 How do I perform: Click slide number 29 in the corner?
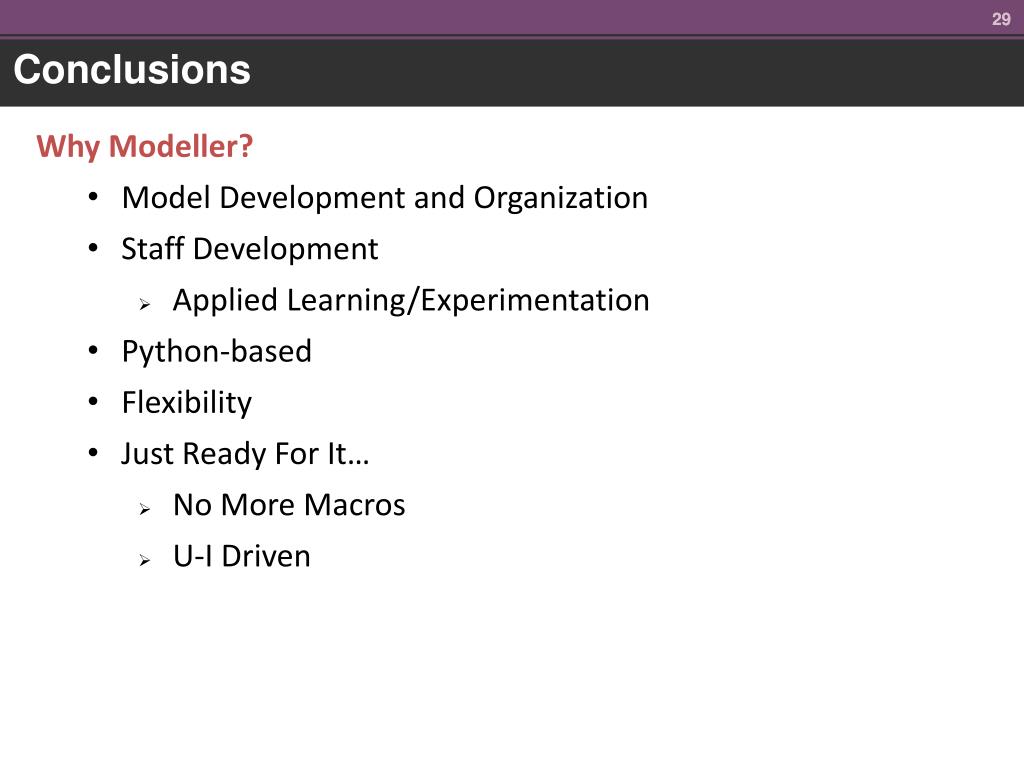coord(1001,19)
